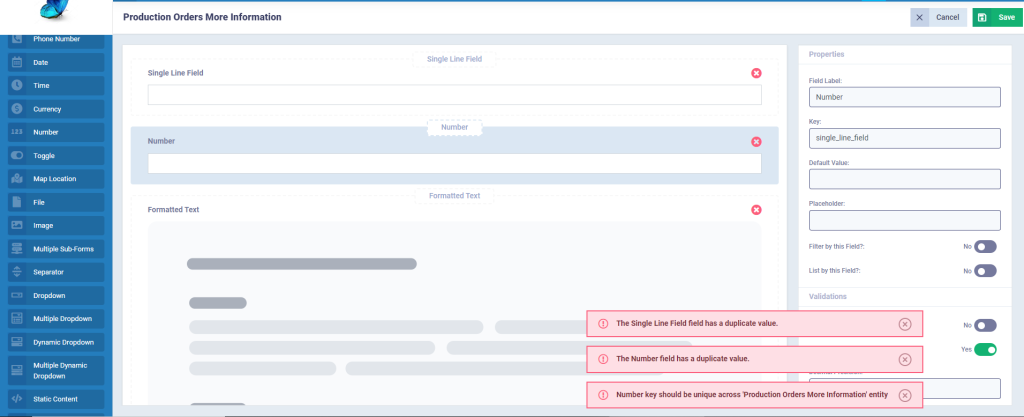
Task: Click the 'Filter by this Field?:' label
Action: [x=837, y=247]
